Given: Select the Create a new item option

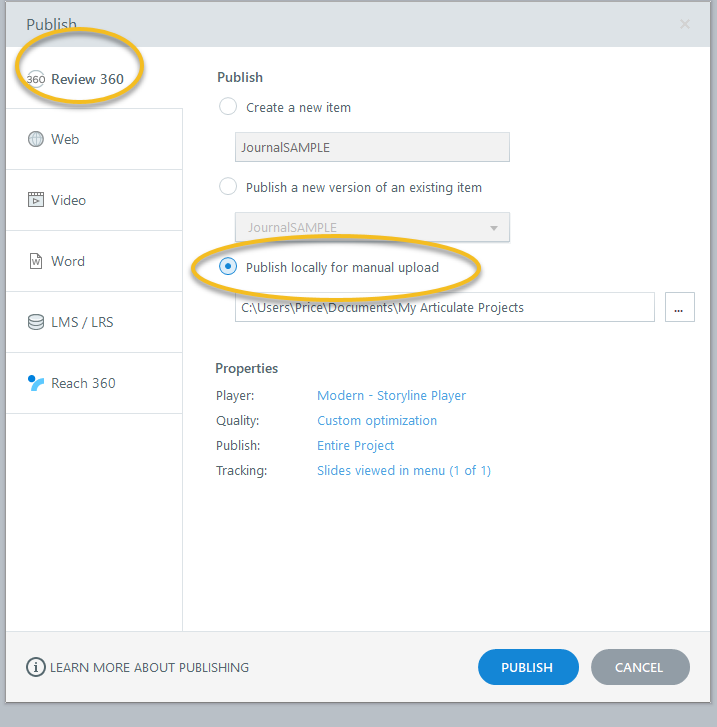Looking at the screenshot, I should [x=228, y=107].
